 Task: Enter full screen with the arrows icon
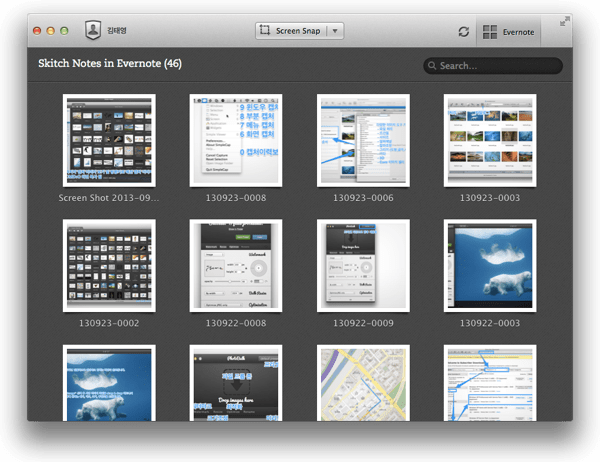coord(563,22)
